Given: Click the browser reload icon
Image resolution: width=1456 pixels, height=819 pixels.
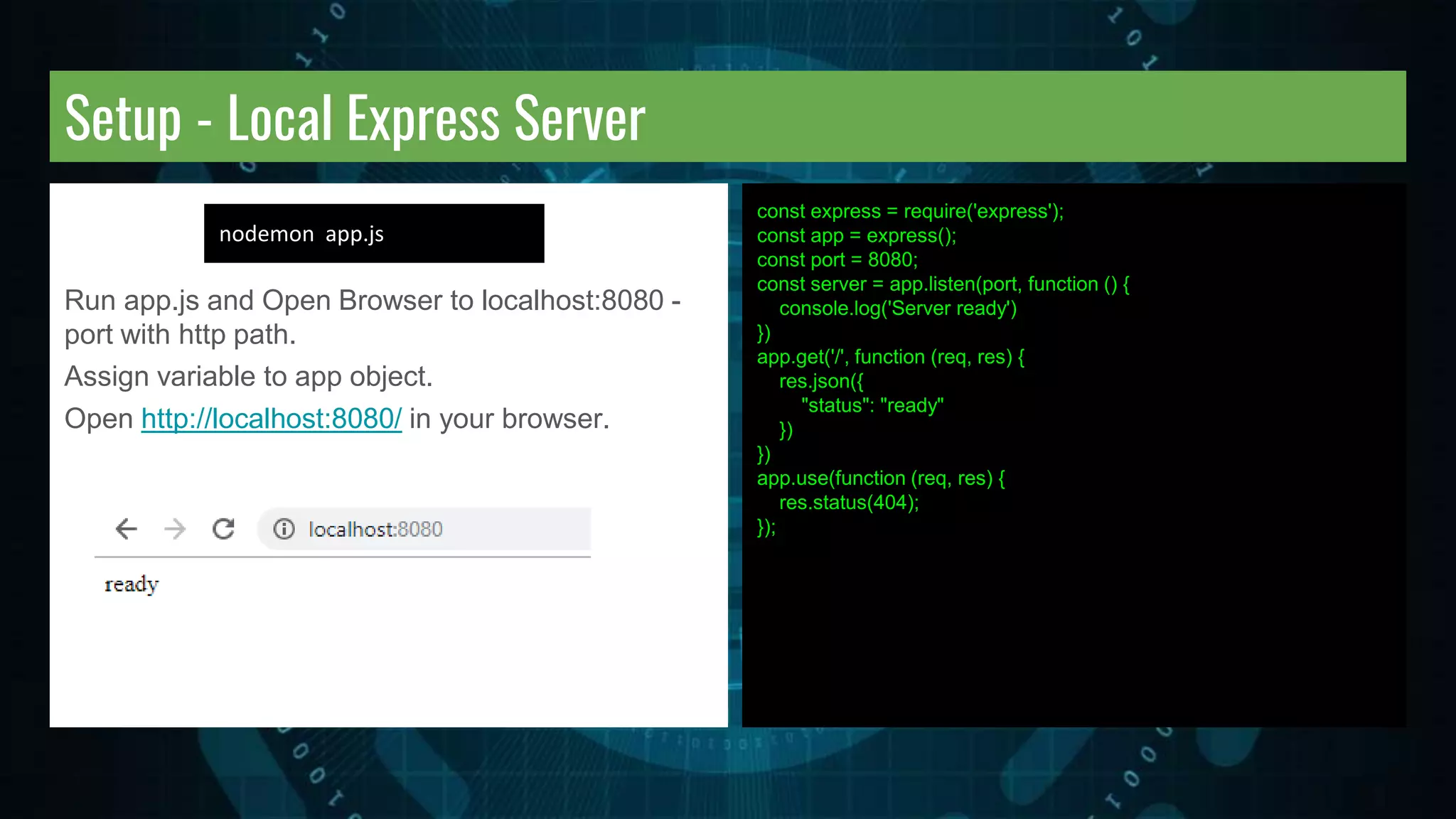Looking at the screenshot, I should tap(224, 529).
